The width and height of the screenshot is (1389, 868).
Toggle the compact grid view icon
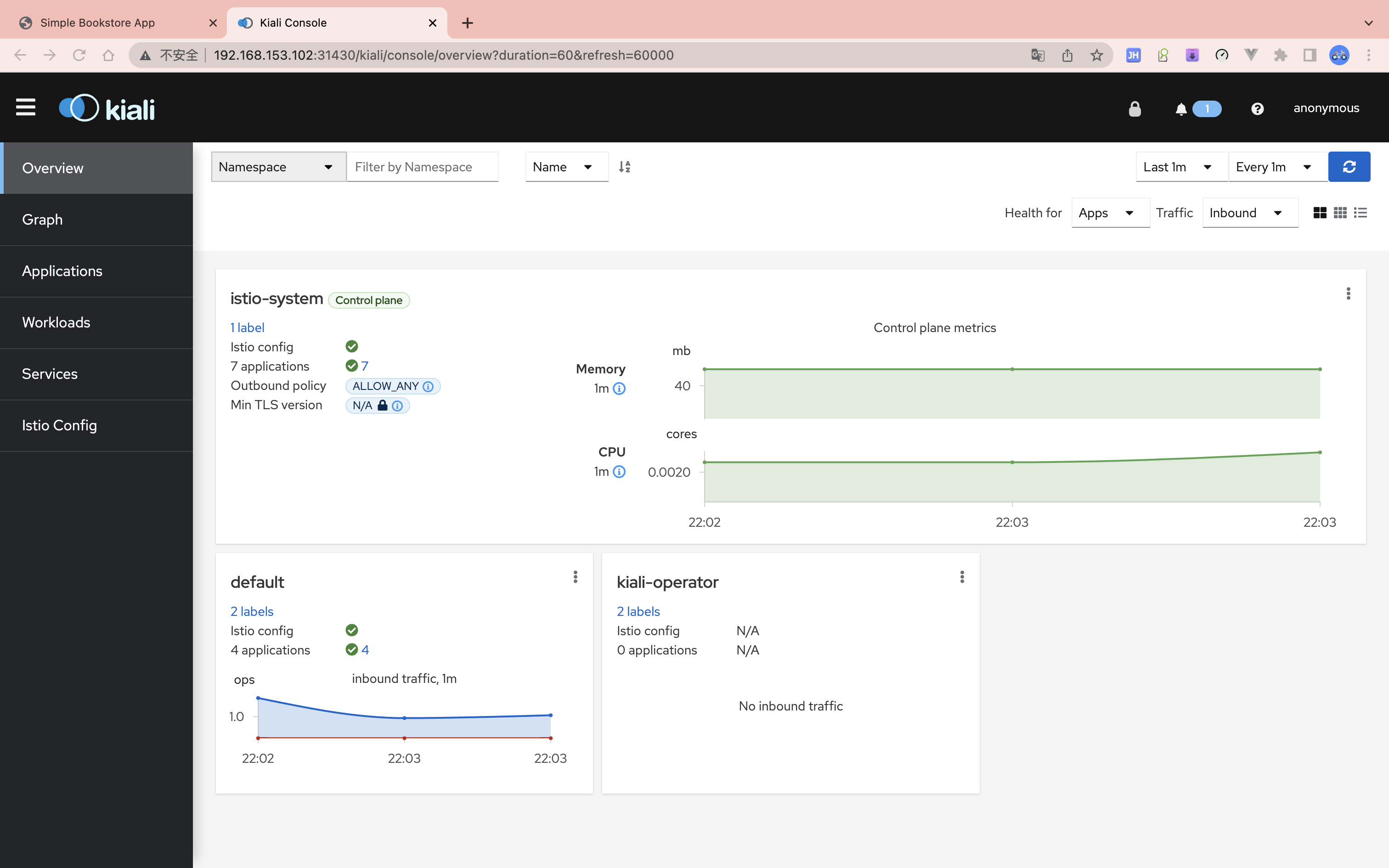coord(1340,212)
